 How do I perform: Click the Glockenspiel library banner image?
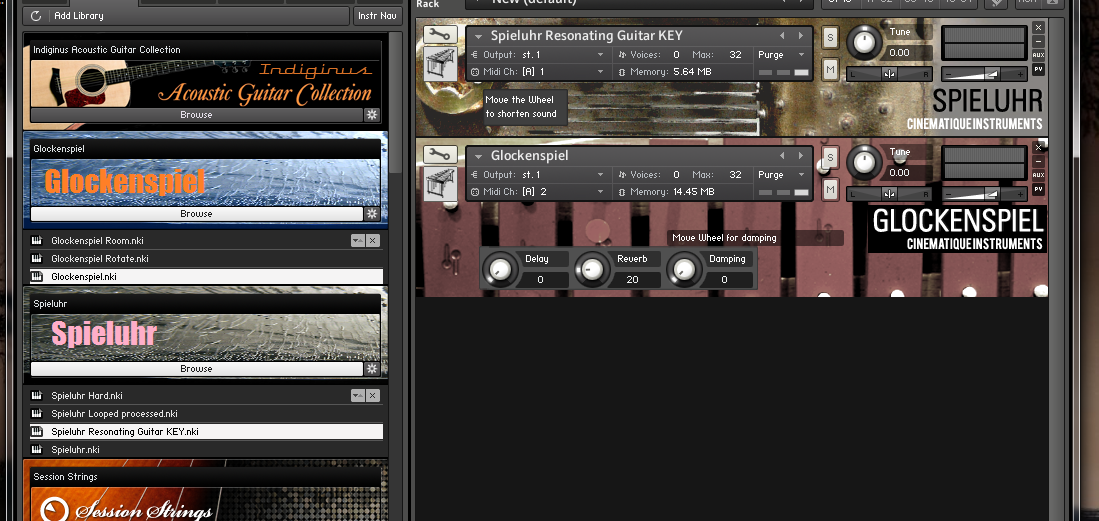[206, 182]
